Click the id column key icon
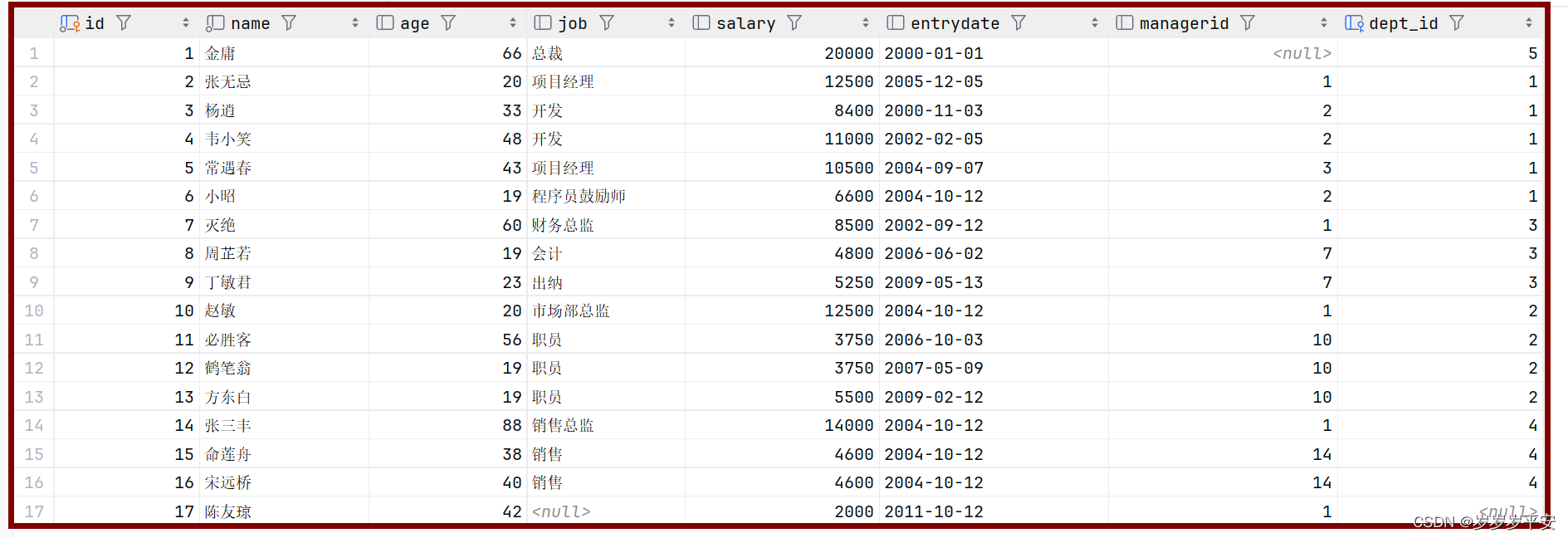This screenshot has width=1568, height=538. click(x=70, y=23)
